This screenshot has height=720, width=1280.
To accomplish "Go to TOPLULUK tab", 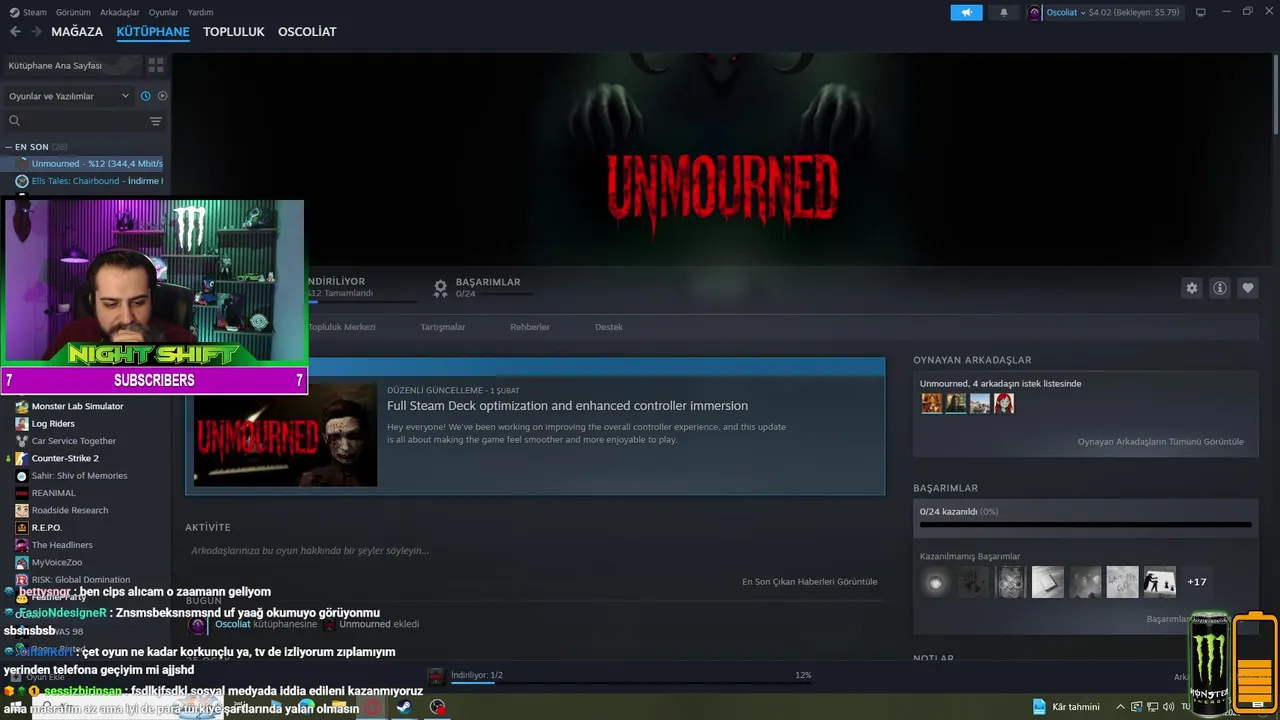I will (x=234, y=32).
